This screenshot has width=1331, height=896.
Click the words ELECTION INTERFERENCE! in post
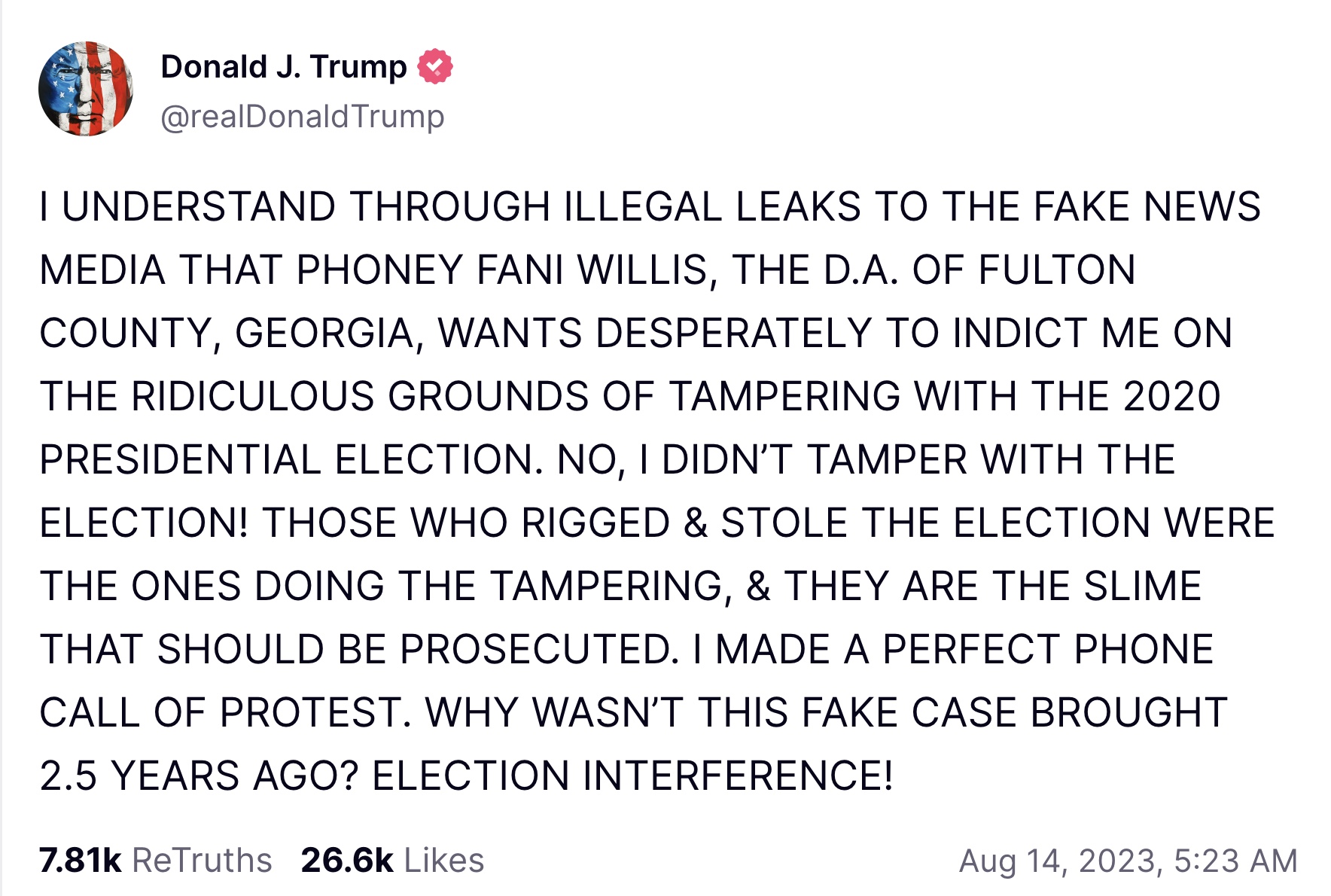click(632, 776)
